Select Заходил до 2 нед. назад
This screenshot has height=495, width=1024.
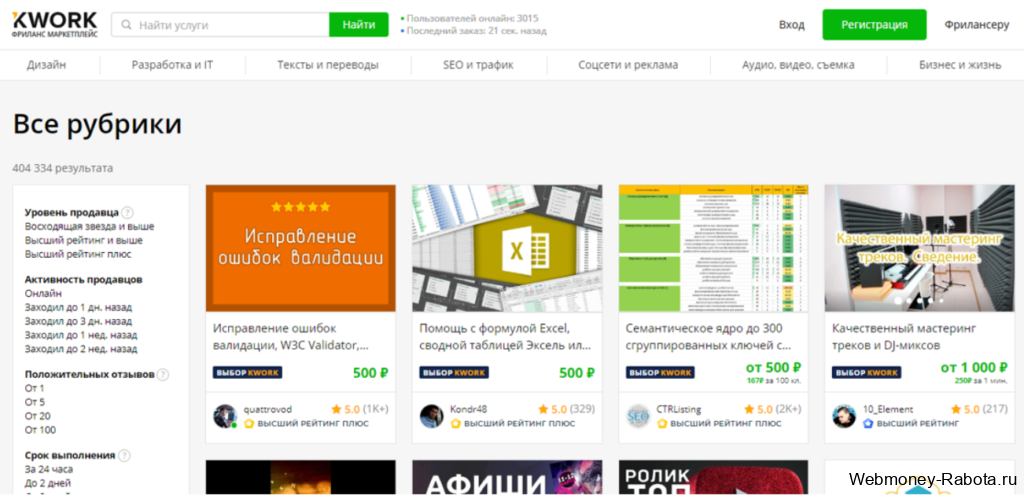coord(81,349)
